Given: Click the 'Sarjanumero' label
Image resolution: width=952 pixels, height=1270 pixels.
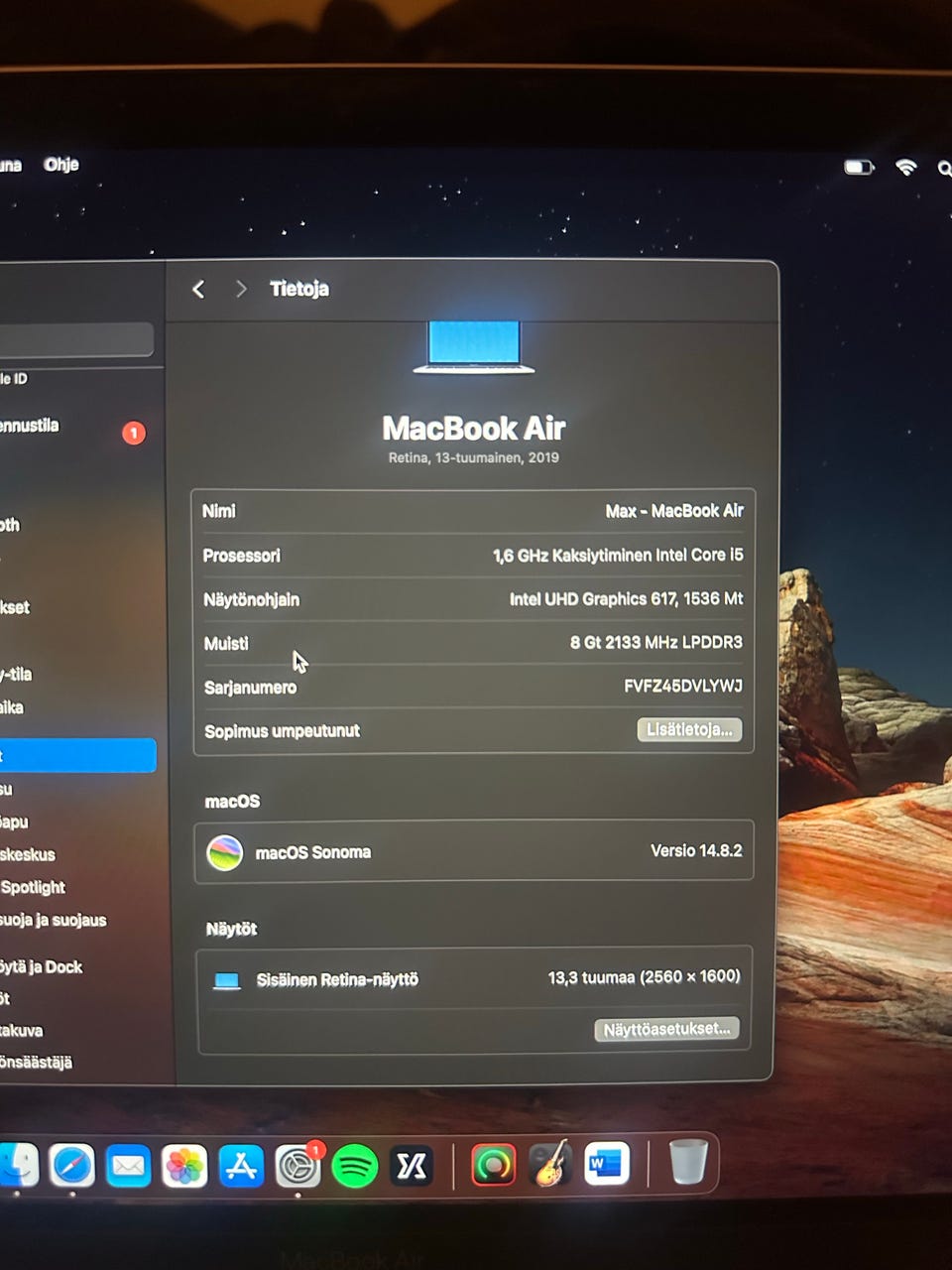Looking at the screenshot, I should pos(250,688).
